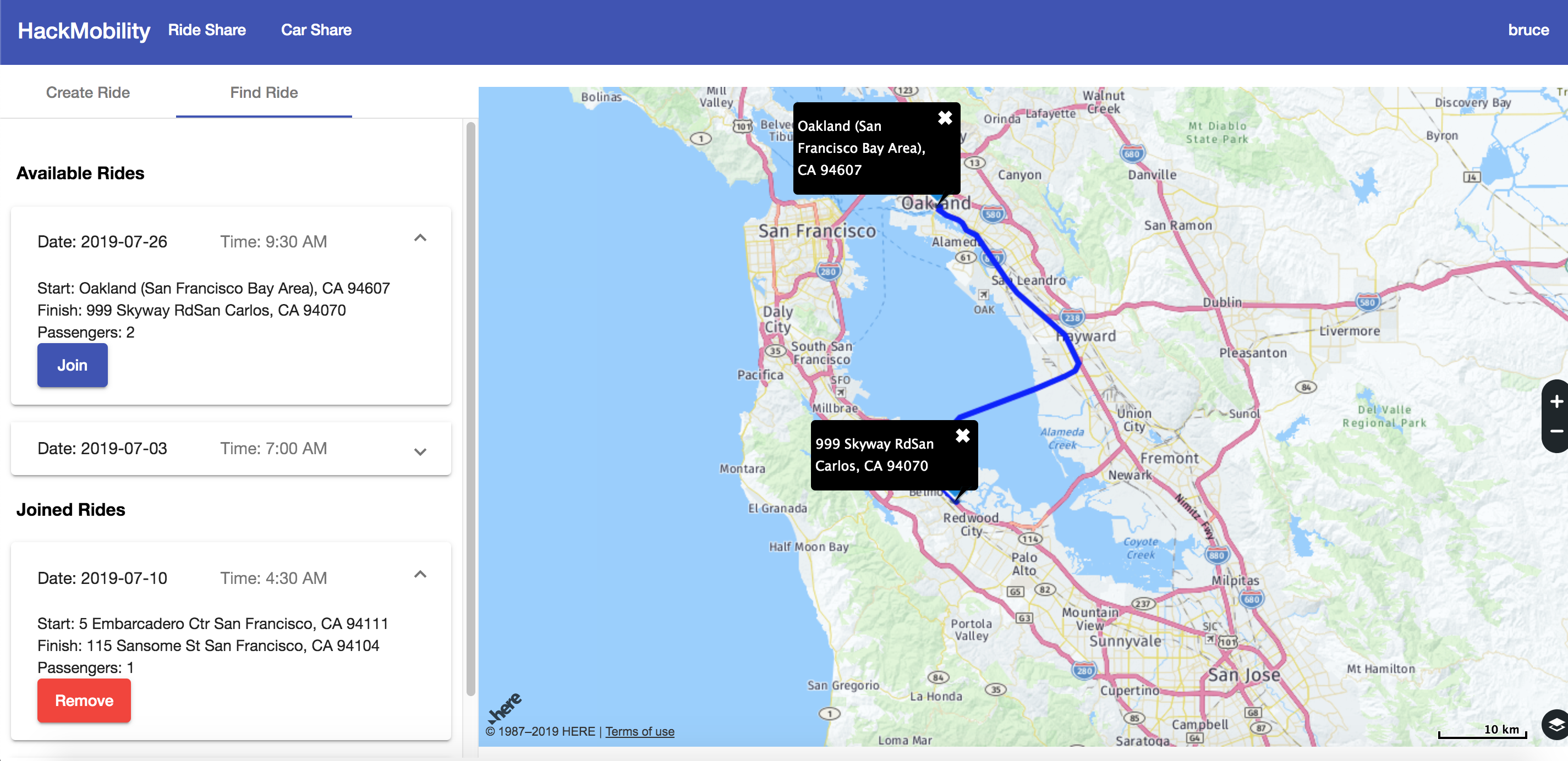Open the Car Share menu
Viewport: 1568px width, 761px height.
click(316, 30)
